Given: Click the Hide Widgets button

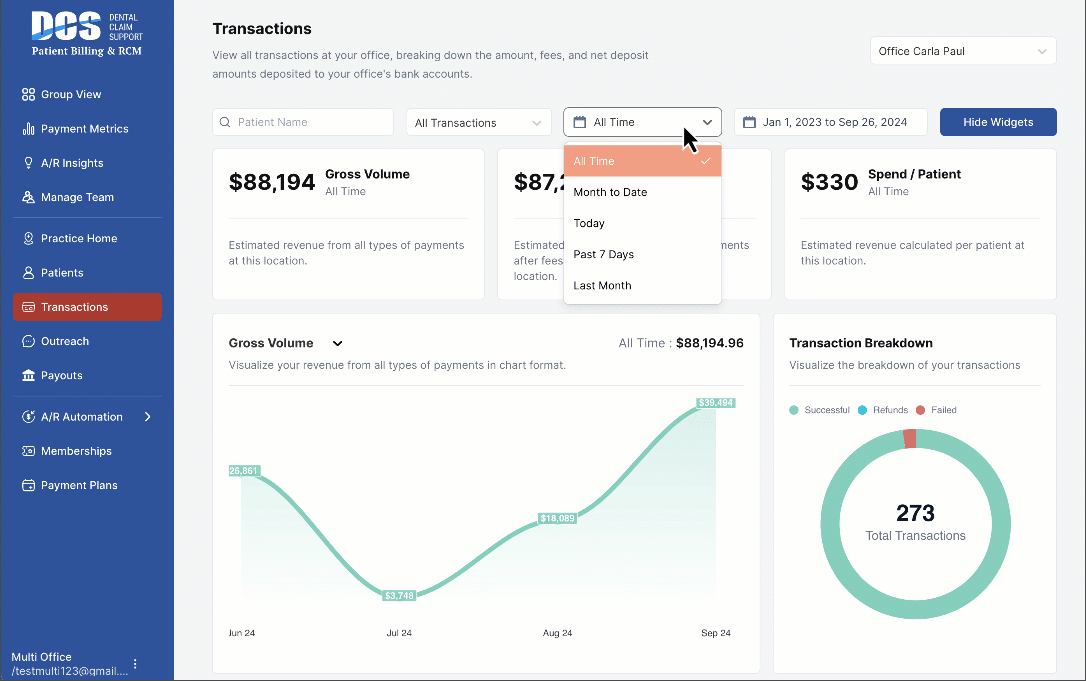Looking at the screenshot, I should click(x=997, y=122).
